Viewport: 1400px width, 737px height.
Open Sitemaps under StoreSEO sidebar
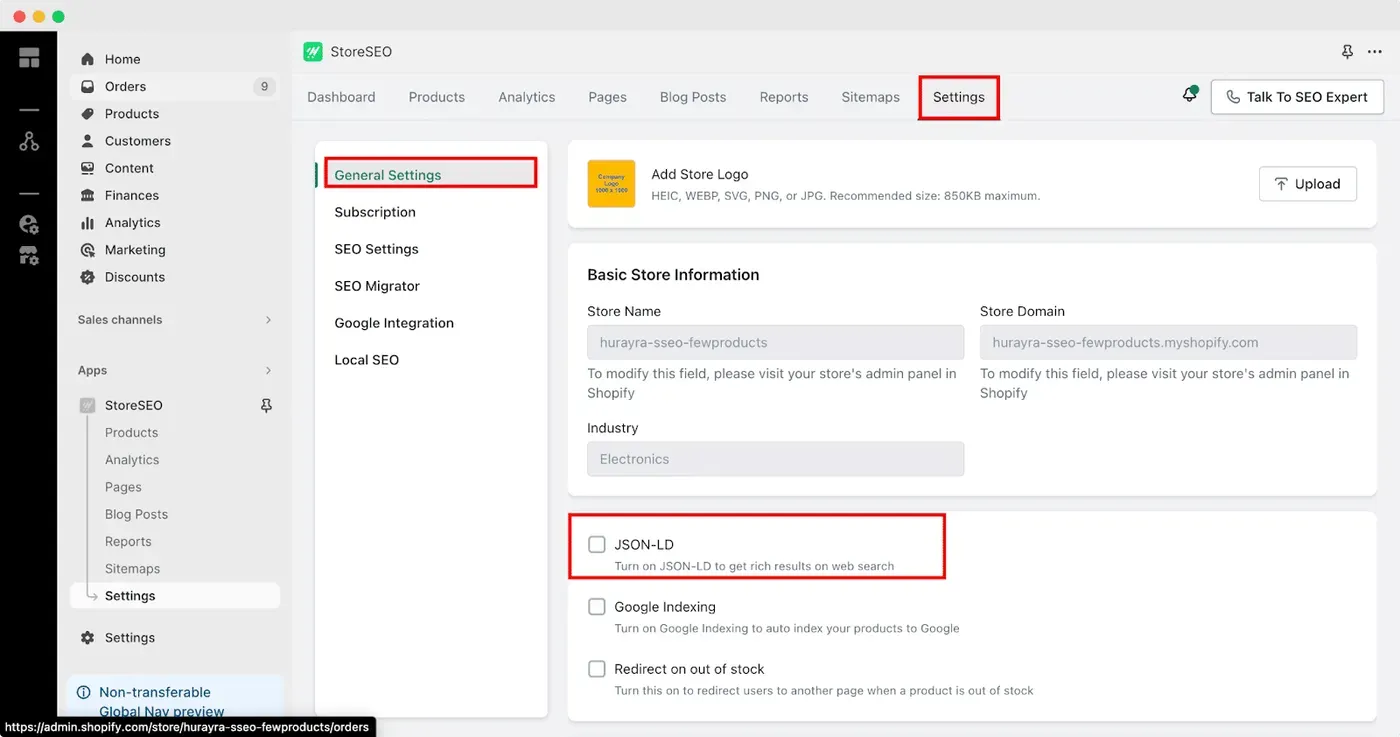(x=132, y=568)
